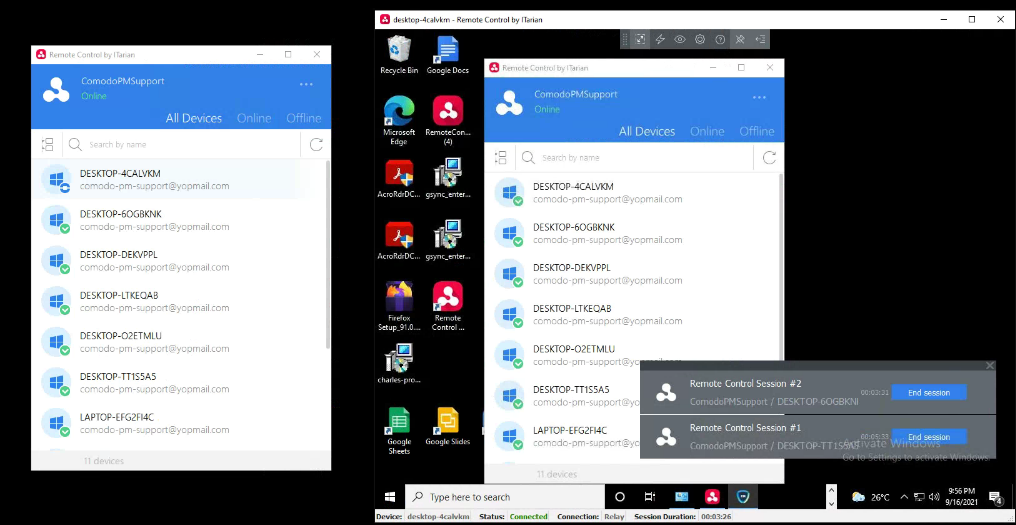This screenshot has width=1016, height=525.
Task: Click the network icon in the remote tray
Action: coord(919,497)
